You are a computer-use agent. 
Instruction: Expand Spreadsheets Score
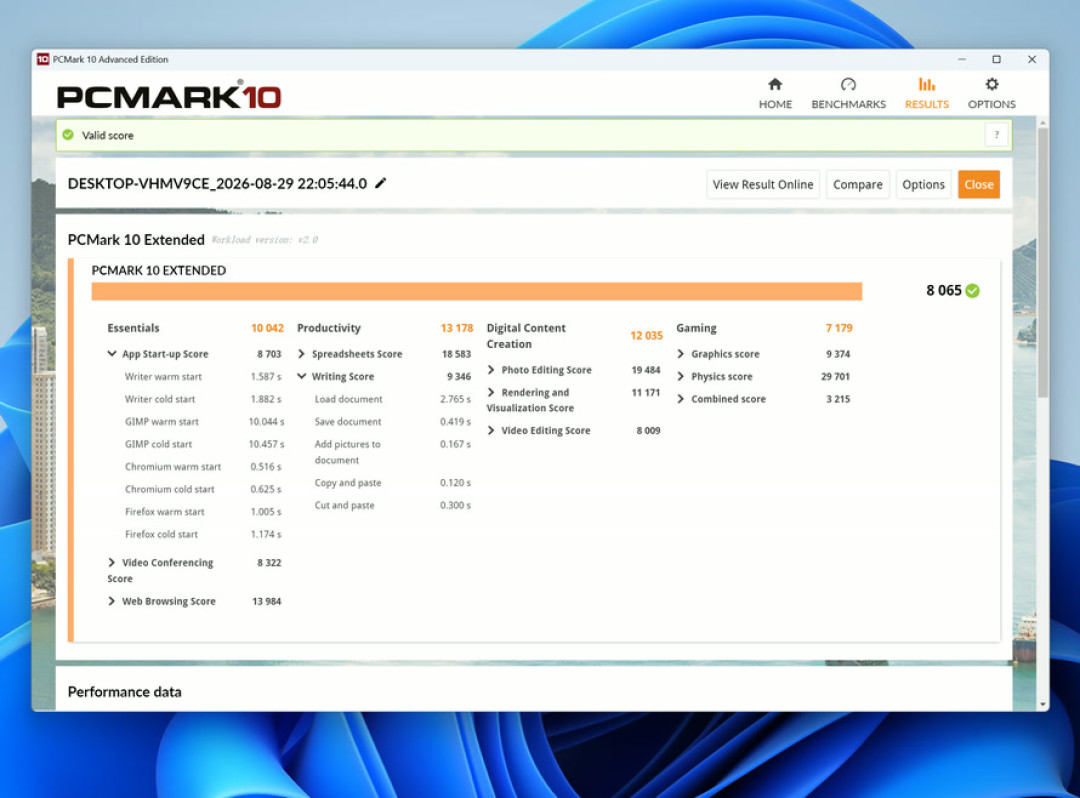(301, 354)
